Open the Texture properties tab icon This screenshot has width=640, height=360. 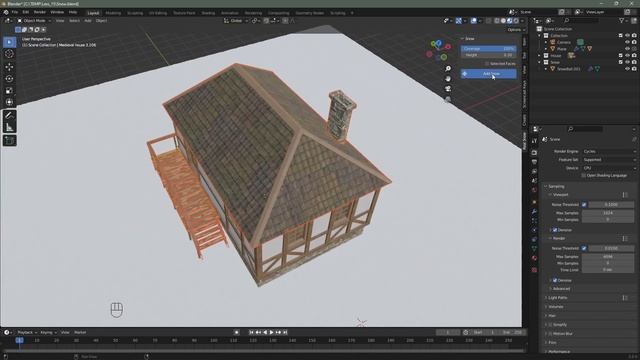[534, 270]
